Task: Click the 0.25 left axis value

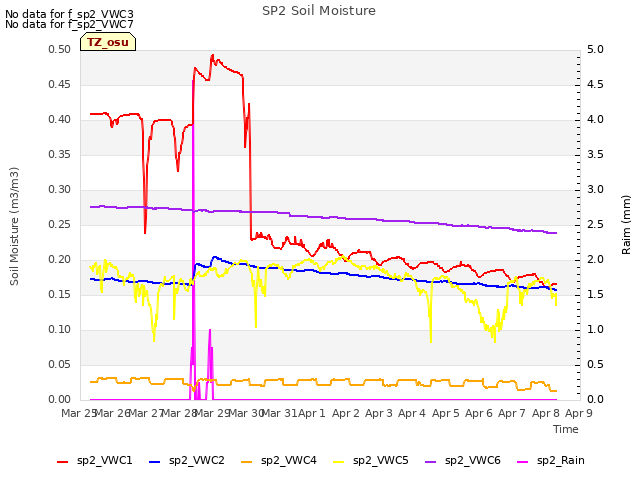Action: click(x=60, y=224)
